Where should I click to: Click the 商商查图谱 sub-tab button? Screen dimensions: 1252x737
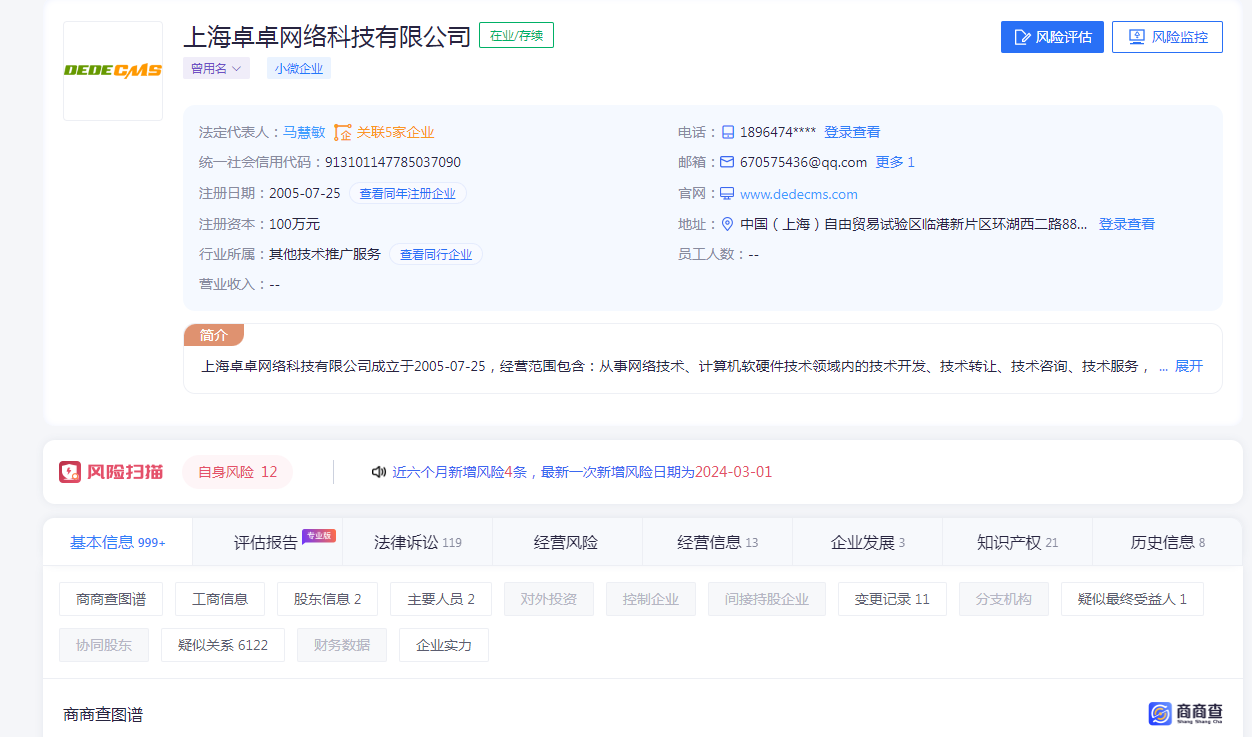coord(111,599)
